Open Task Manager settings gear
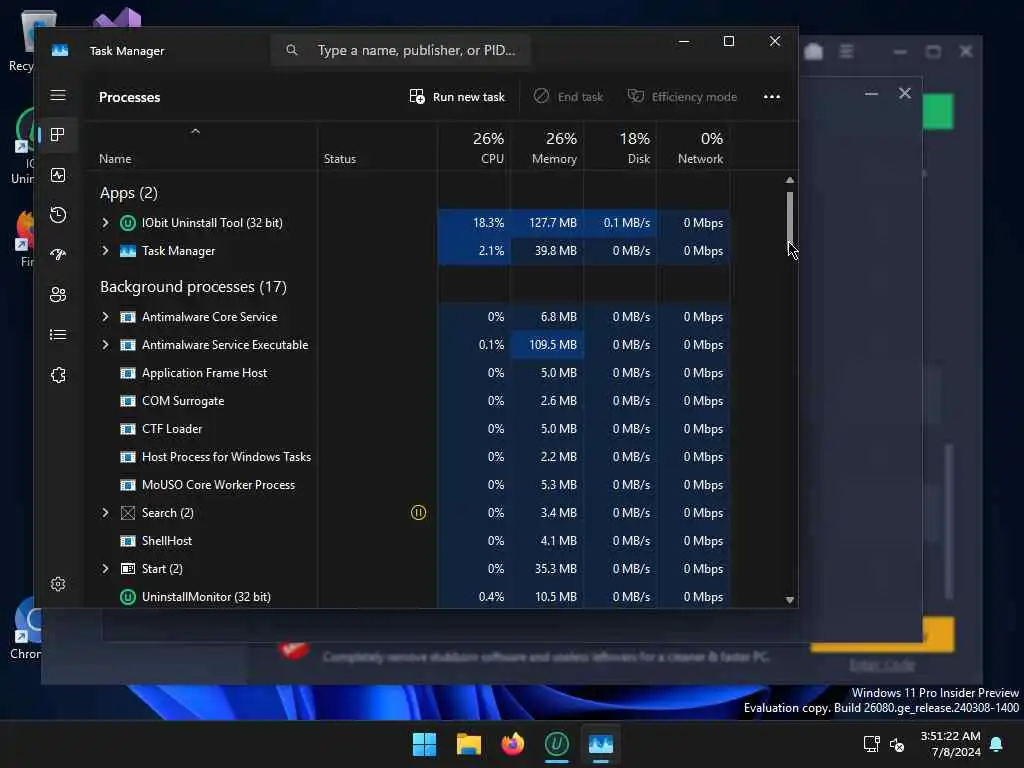The height and width of the screenshot is (768, 1024). tap(57, 584)
